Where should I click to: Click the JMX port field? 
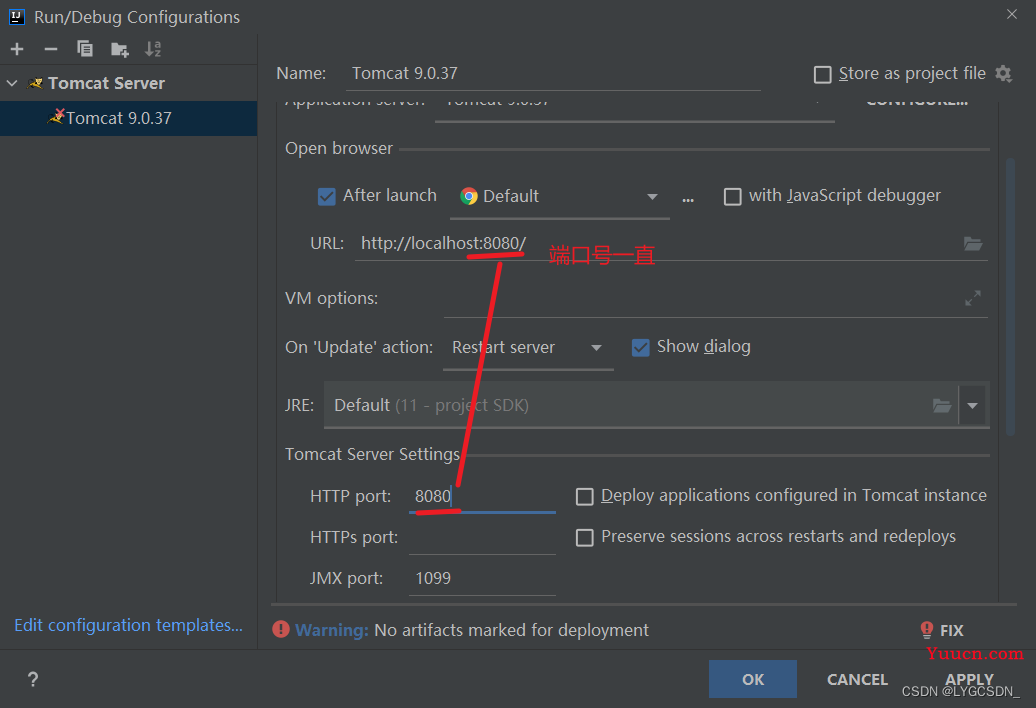(x=482, y=578)
